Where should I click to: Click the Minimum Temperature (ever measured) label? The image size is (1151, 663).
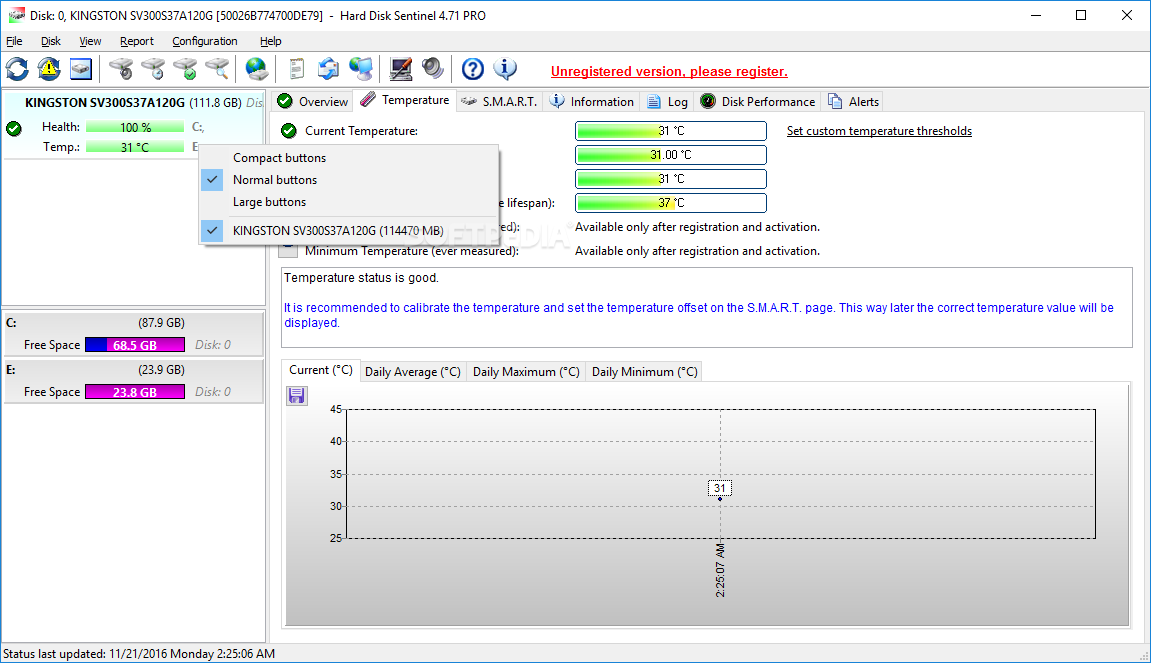412,251
